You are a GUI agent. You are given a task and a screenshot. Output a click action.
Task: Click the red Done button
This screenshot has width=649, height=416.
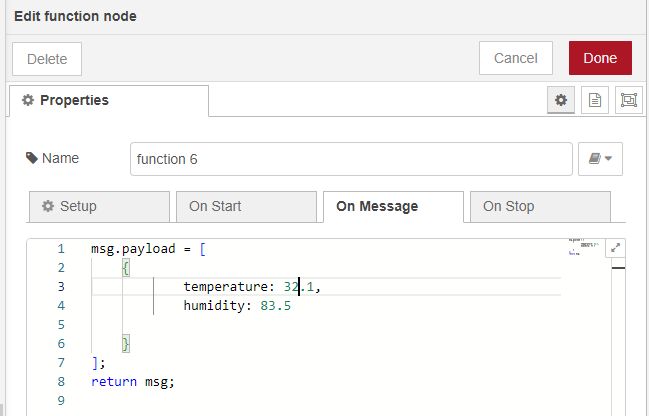600,58
